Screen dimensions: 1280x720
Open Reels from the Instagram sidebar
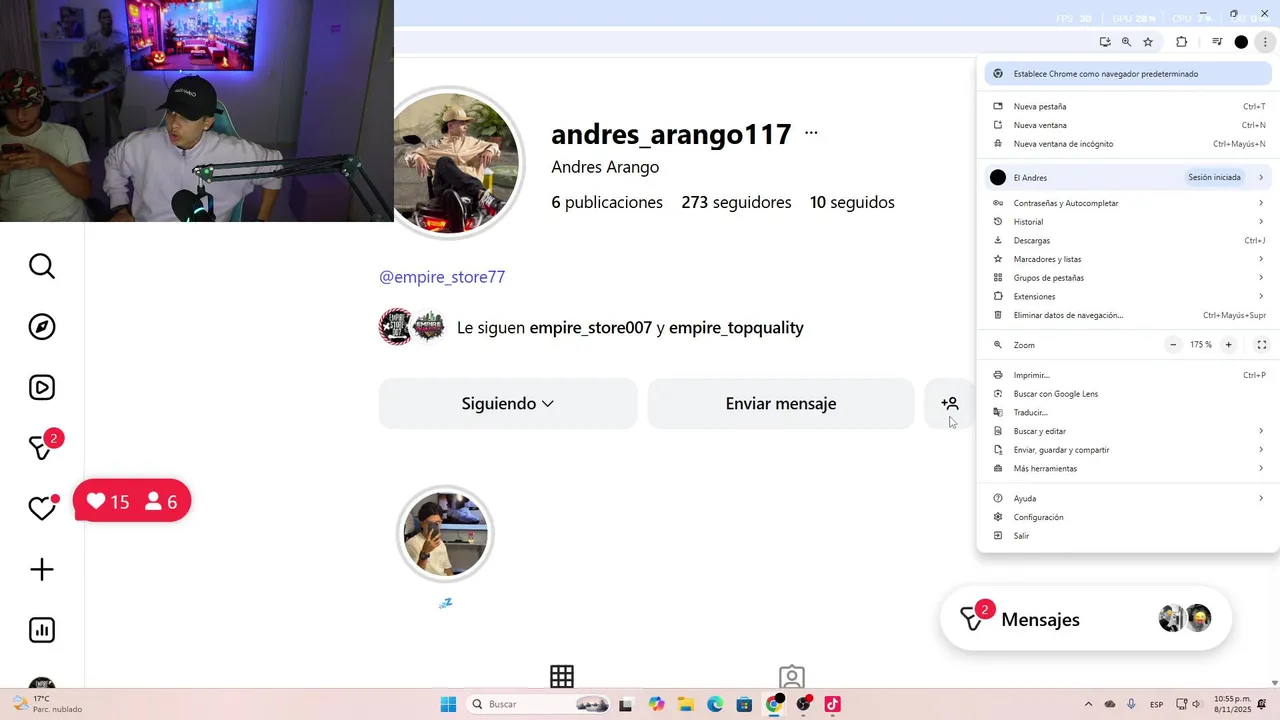click(42, 388)
